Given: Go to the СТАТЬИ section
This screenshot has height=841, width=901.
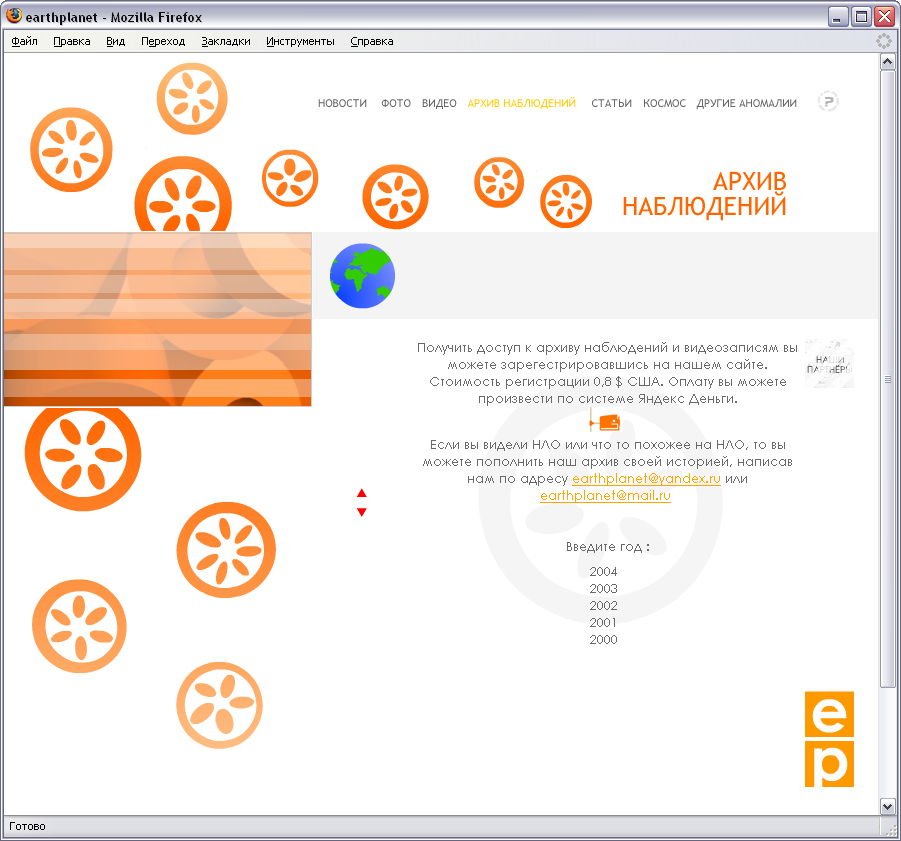Looking at the screenshot, I should click(x=611, y=103).
